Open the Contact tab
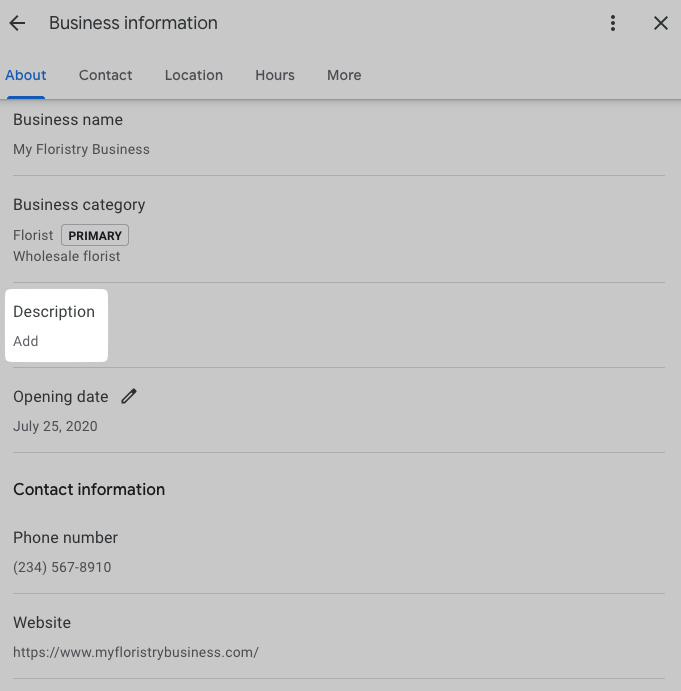681x691 pixels. tap(106, 75)
